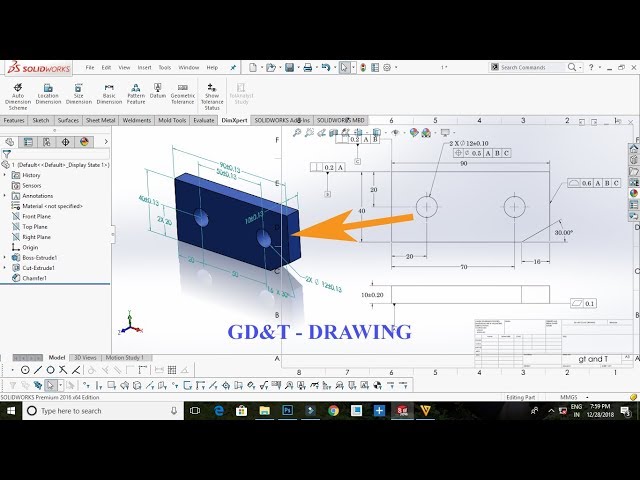Switch to the DimXpertManager tab icon
This screenshot has width=640, height=480.
coord(65,142)
